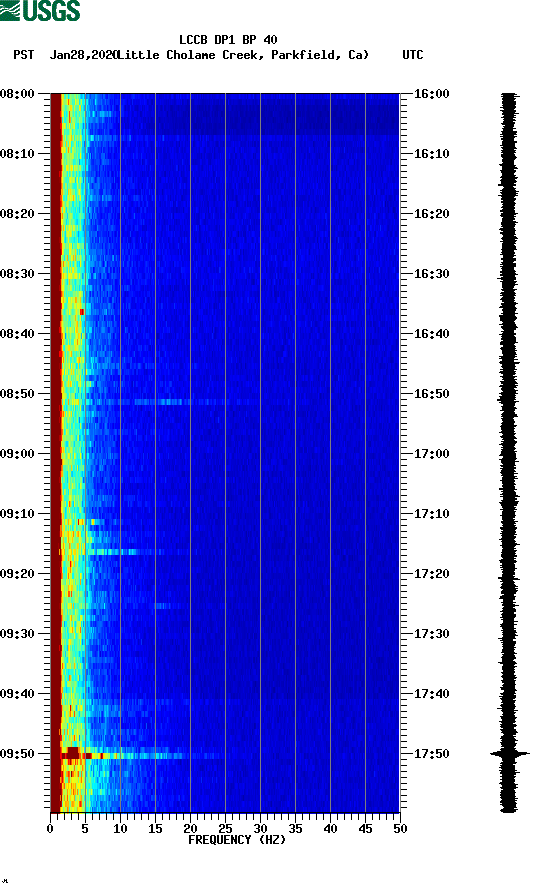552x892 pixels.
Task: Click the 16:40 UTC time label
Action: pyautogui.click(x=431, y=334)
